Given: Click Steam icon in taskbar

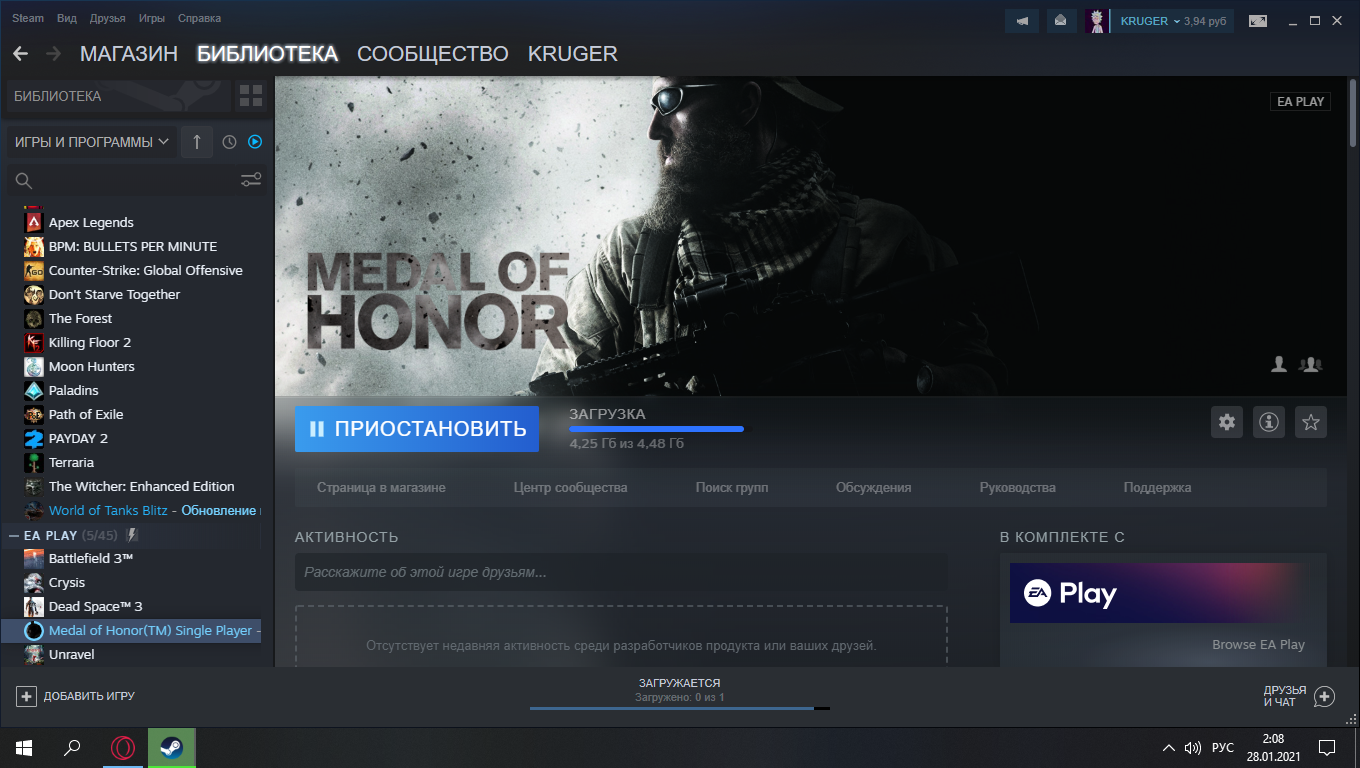Looking at the screenshot, I should 171,748.
